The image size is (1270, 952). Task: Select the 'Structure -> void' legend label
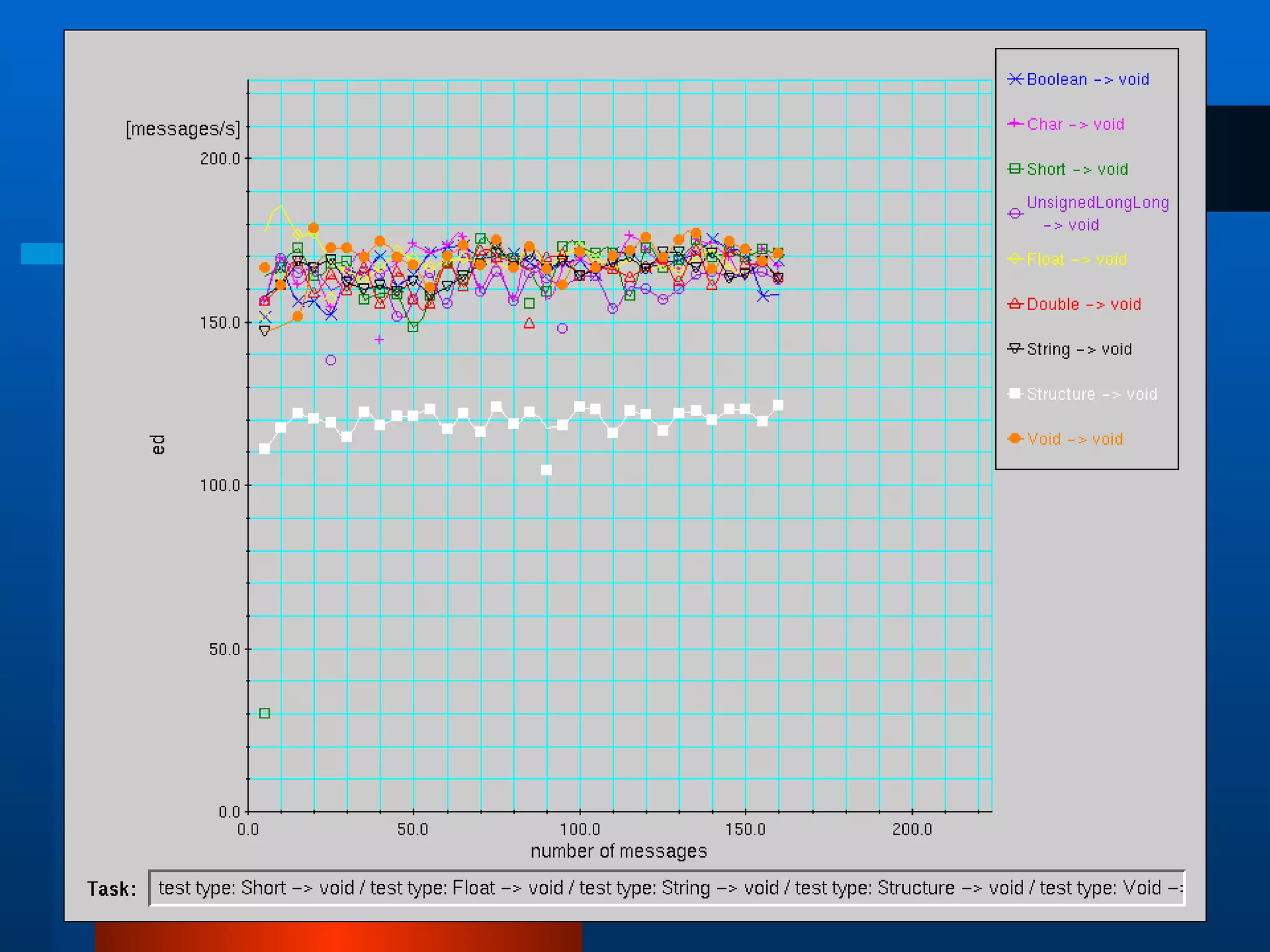(1091, 394)
